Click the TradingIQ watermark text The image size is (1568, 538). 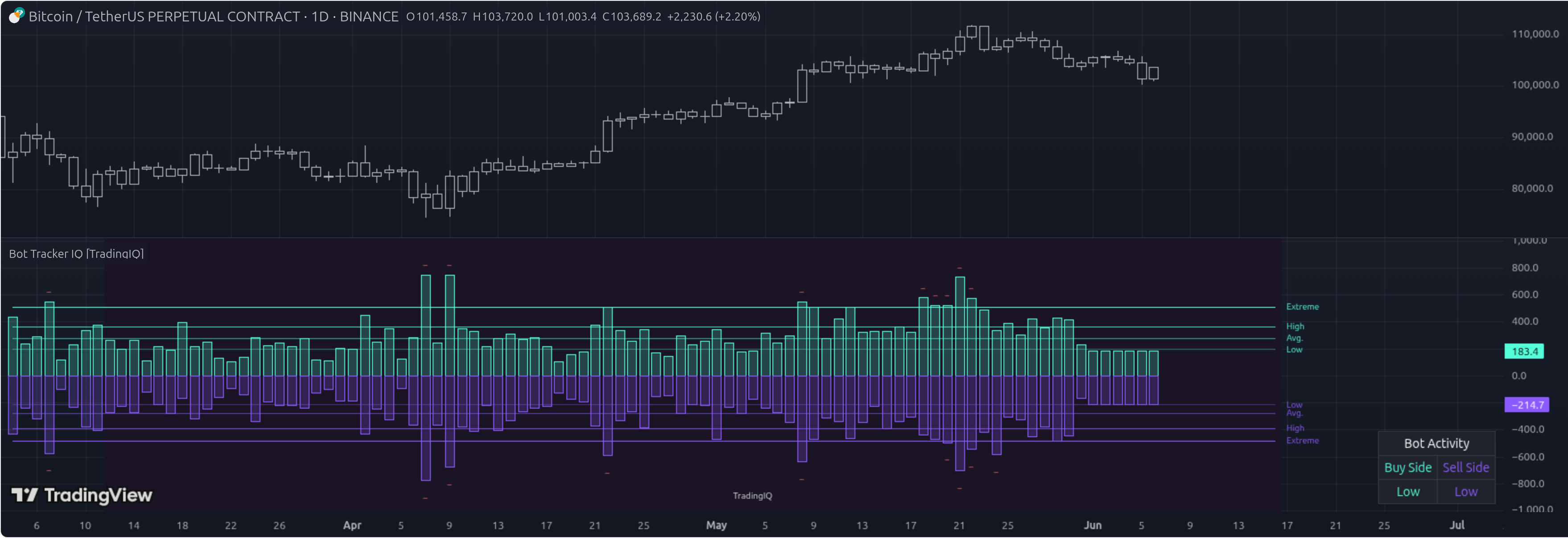(x=752, y=496)
